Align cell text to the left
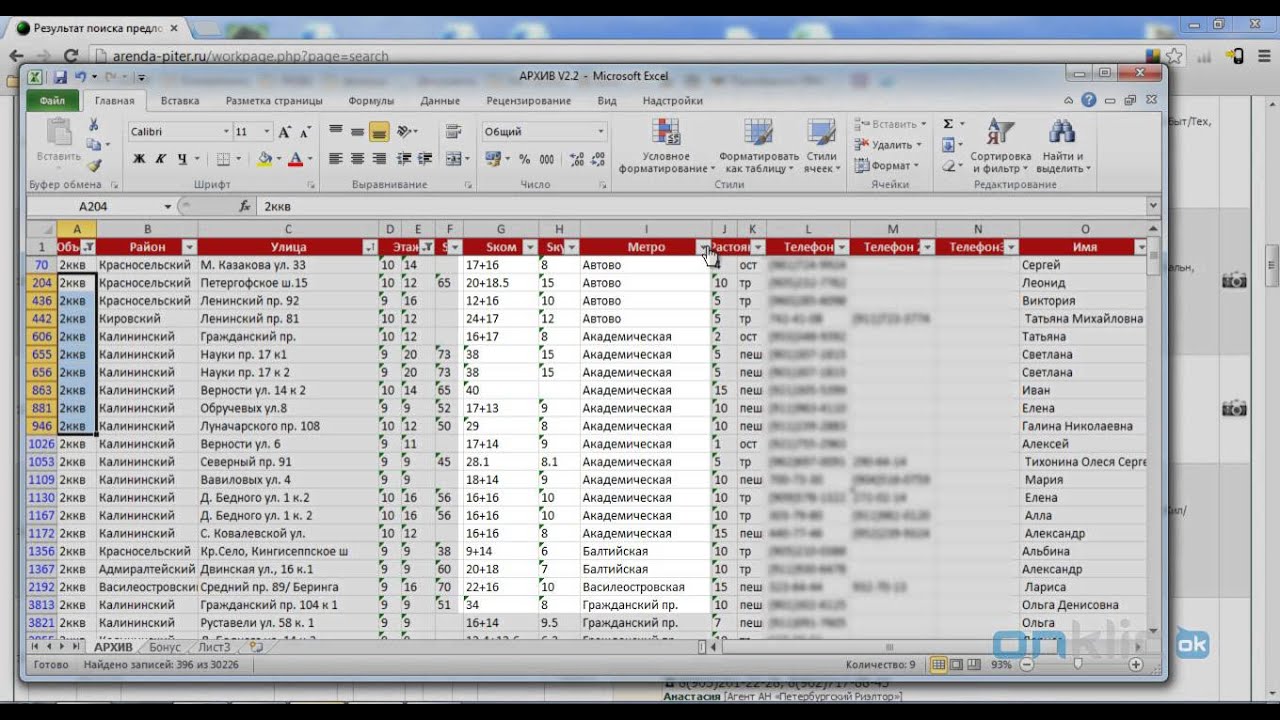The height and width of the screenshot is (720, 1280). (335, 159)
